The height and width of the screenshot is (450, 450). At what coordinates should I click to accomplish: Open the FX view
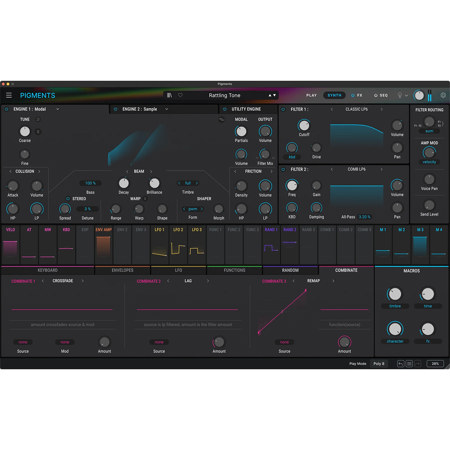(359, 95)
